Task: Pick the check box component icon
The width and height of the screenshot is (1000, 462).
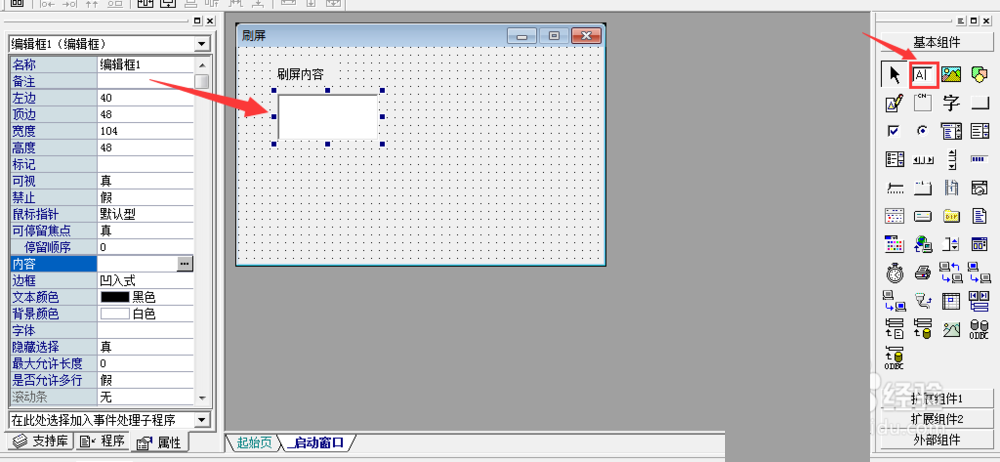Action: tap(895, 131)
